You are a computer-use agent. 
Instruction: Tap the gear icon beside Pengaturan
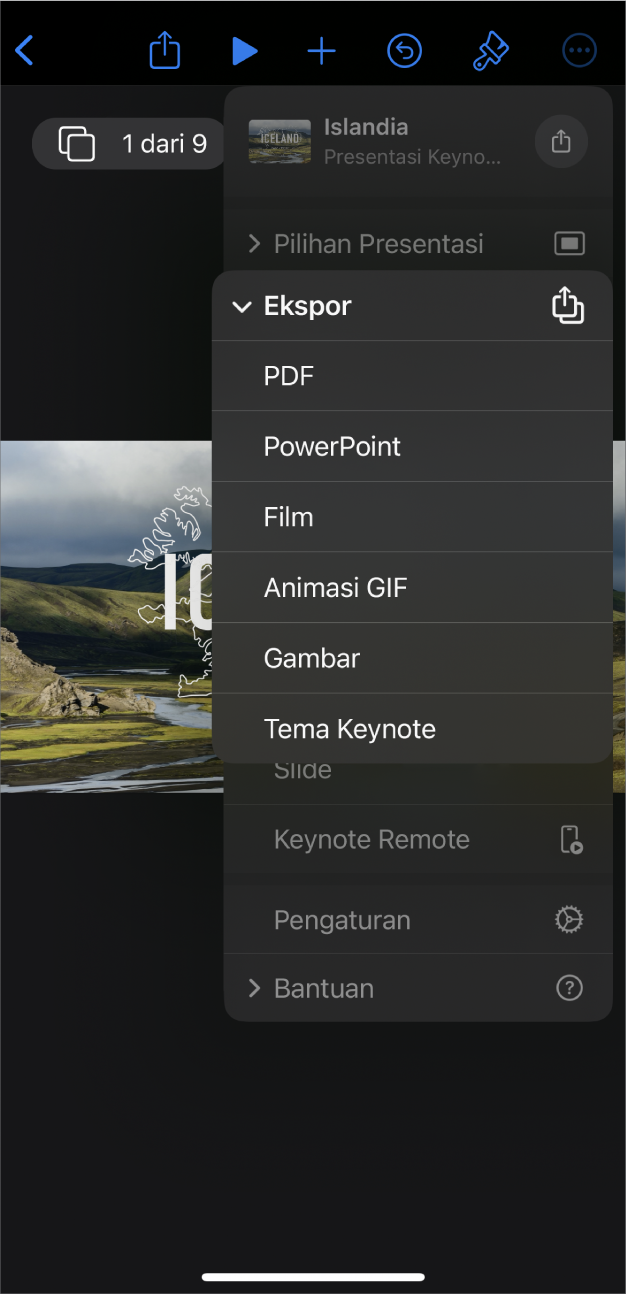click(x=569, y=920)
